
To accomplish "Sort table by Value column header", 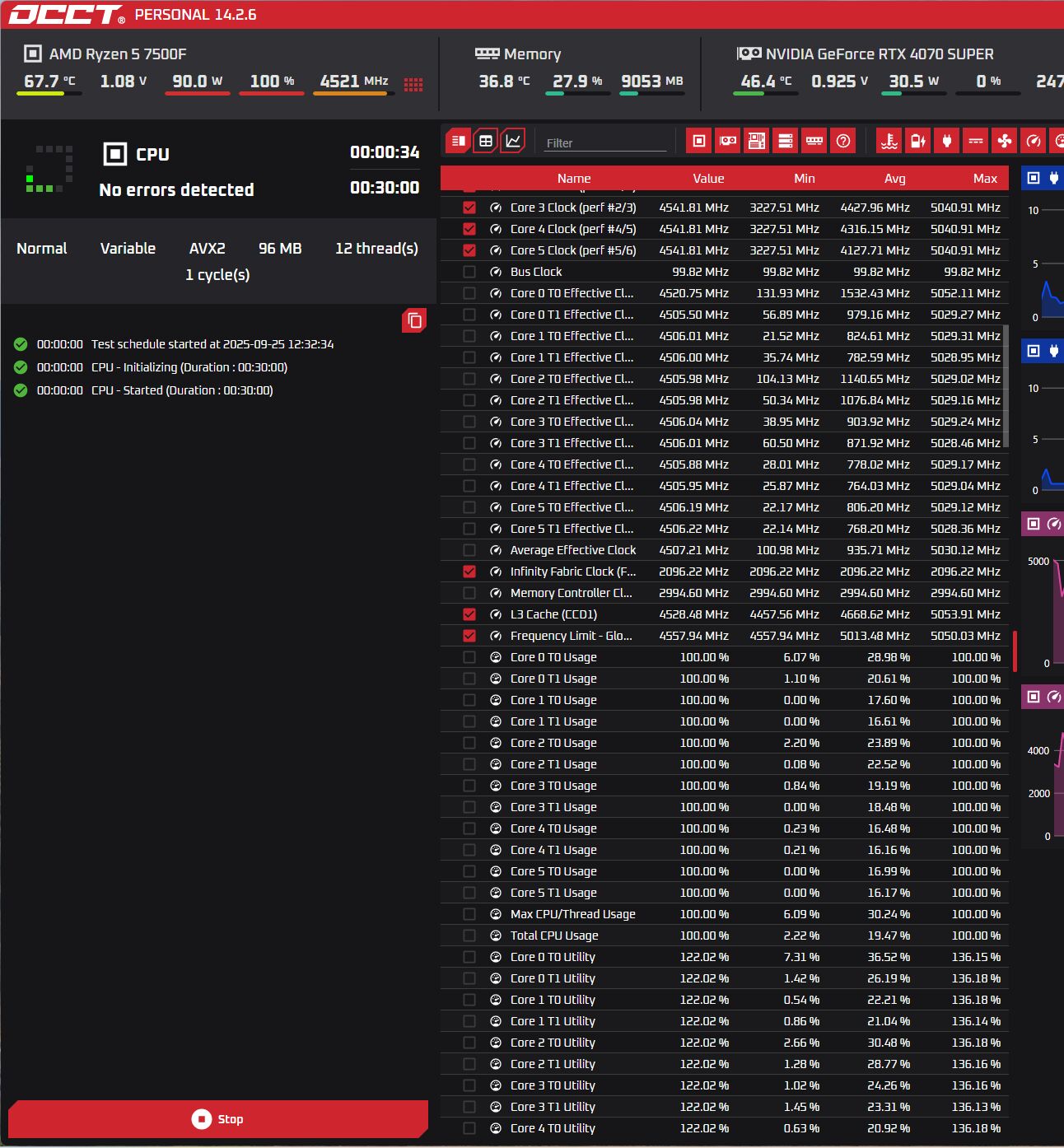I will tap(708, 179).
